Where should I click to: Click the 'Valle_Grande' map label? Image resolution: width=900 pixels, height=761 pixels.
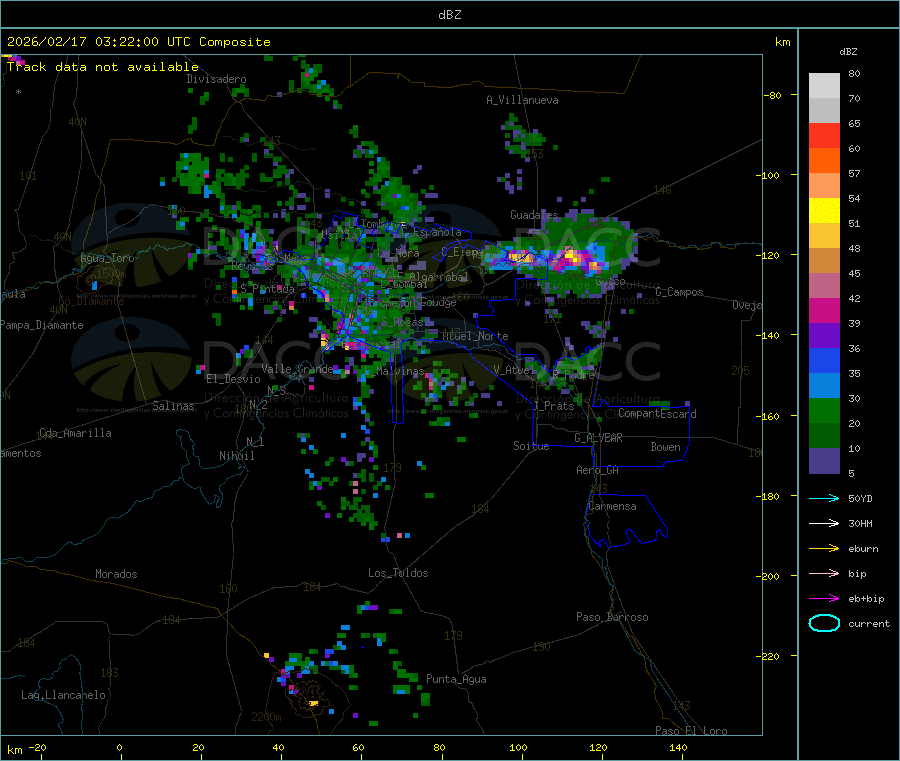point(297,369)
